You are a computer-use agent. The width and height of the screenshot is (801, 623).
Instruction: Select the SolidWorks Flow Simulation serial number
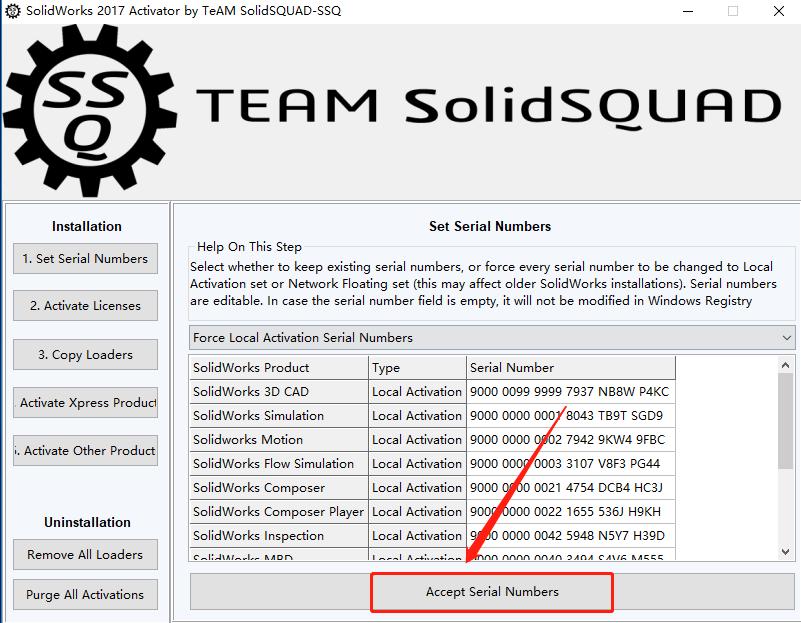(569, 463)
